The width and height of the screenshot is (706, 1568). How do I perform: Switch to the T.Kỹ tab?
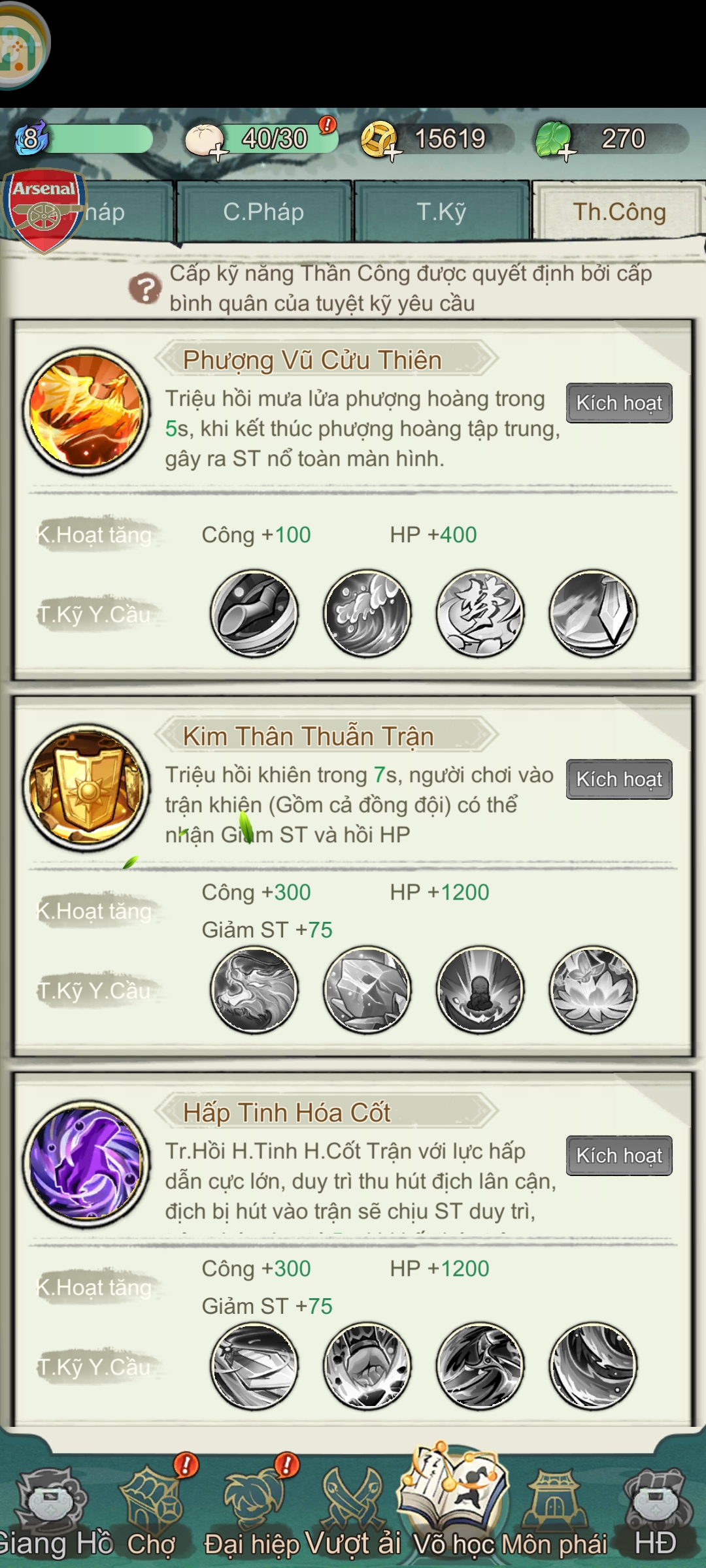(x=442, y=212)
